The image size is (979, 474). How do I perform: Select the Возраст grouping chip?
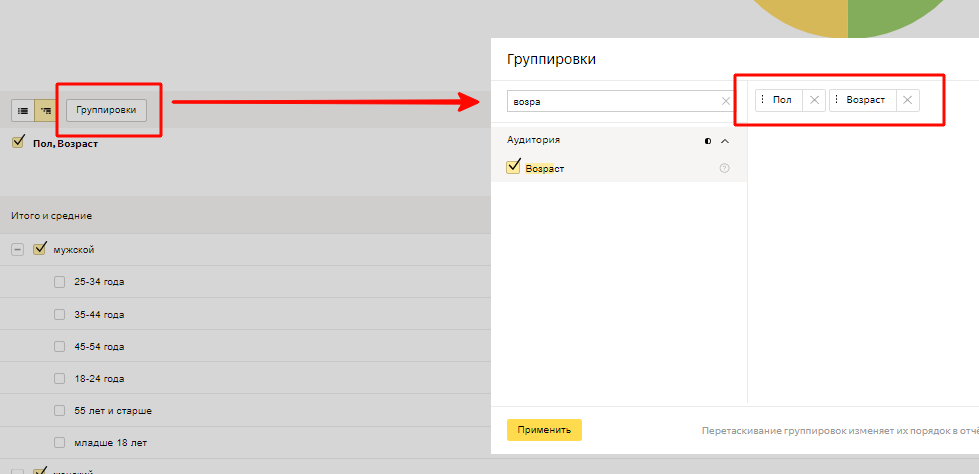[x=865, y=100]
